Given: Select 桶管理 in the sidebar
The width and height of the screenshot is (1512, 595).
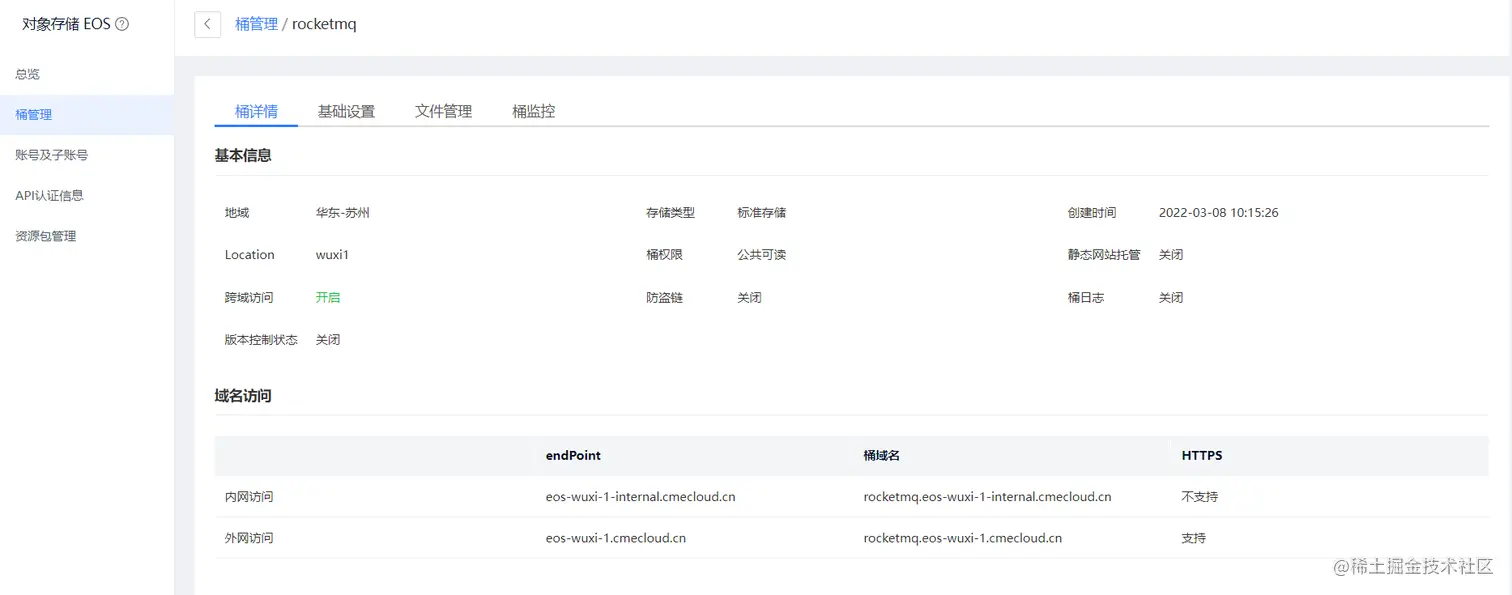Looking at the screenshot, I should [x=87, y=115].
